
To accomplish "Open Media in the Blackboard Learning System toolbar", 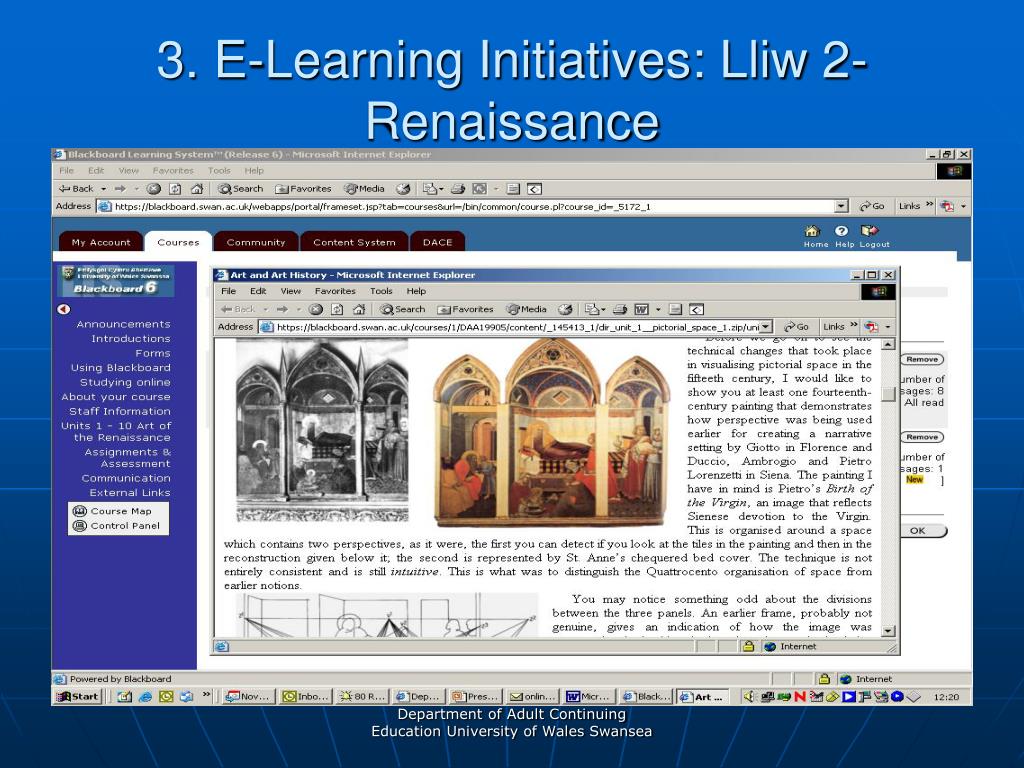I will 364,189.
